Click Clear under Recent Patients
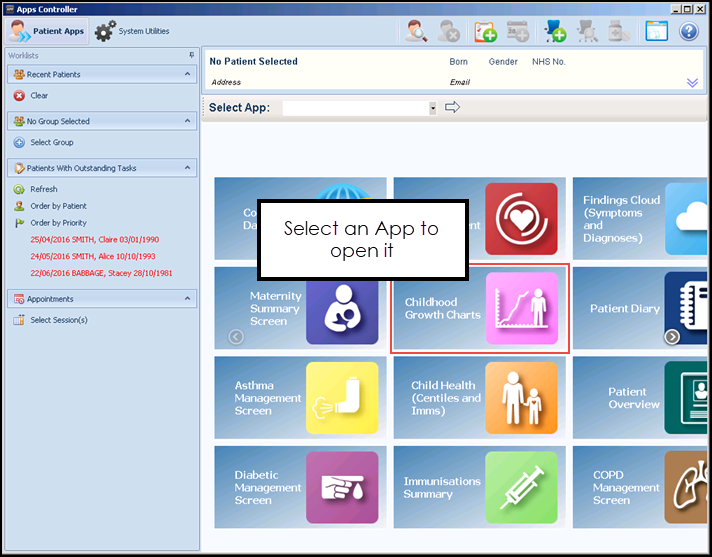Image resolution: width=712 pixels, height=557 pixels. click(x=39, y=96)
